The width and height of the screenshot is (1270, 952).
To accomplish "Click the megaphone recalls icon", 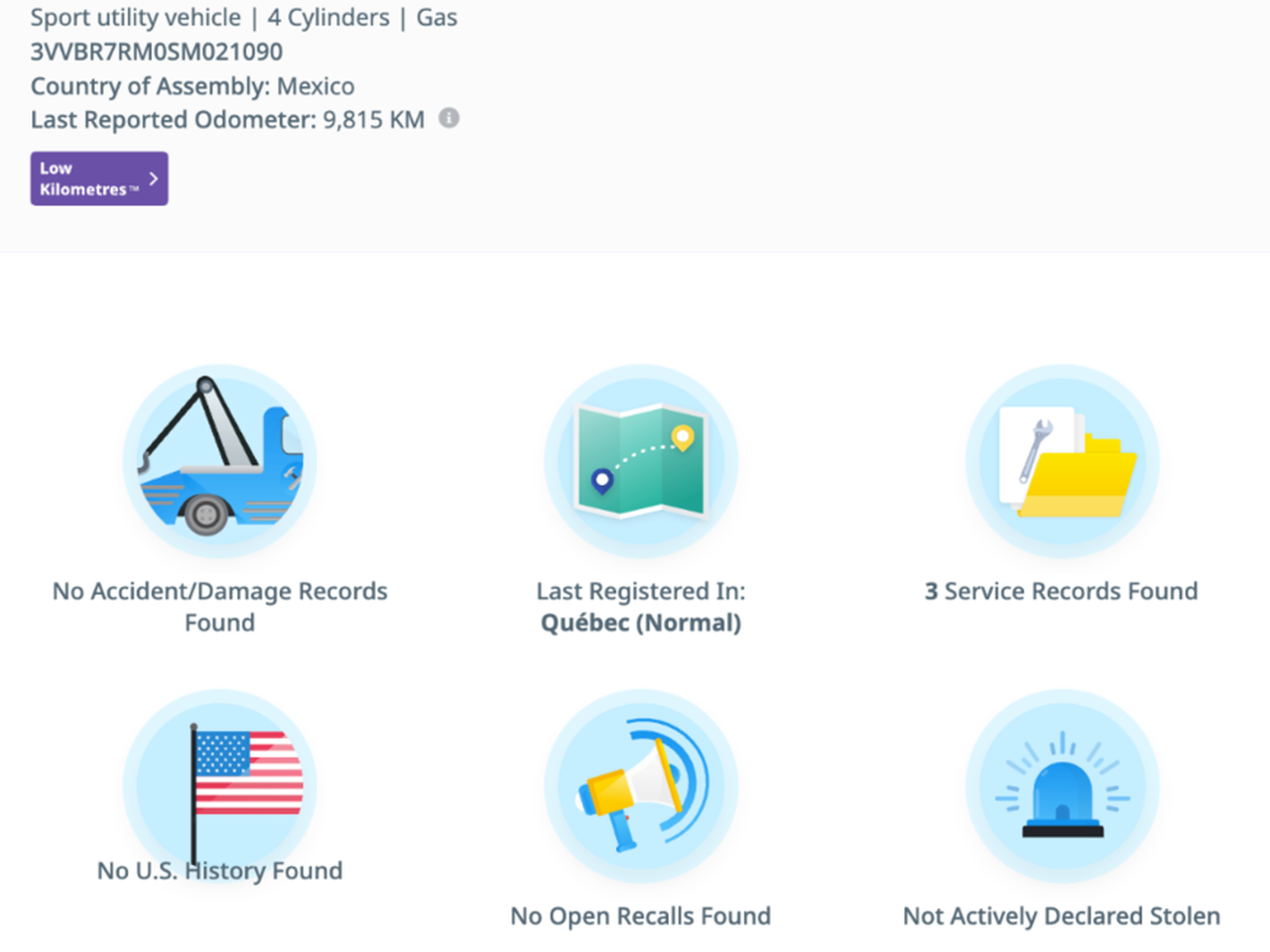I will coord(641,785).
